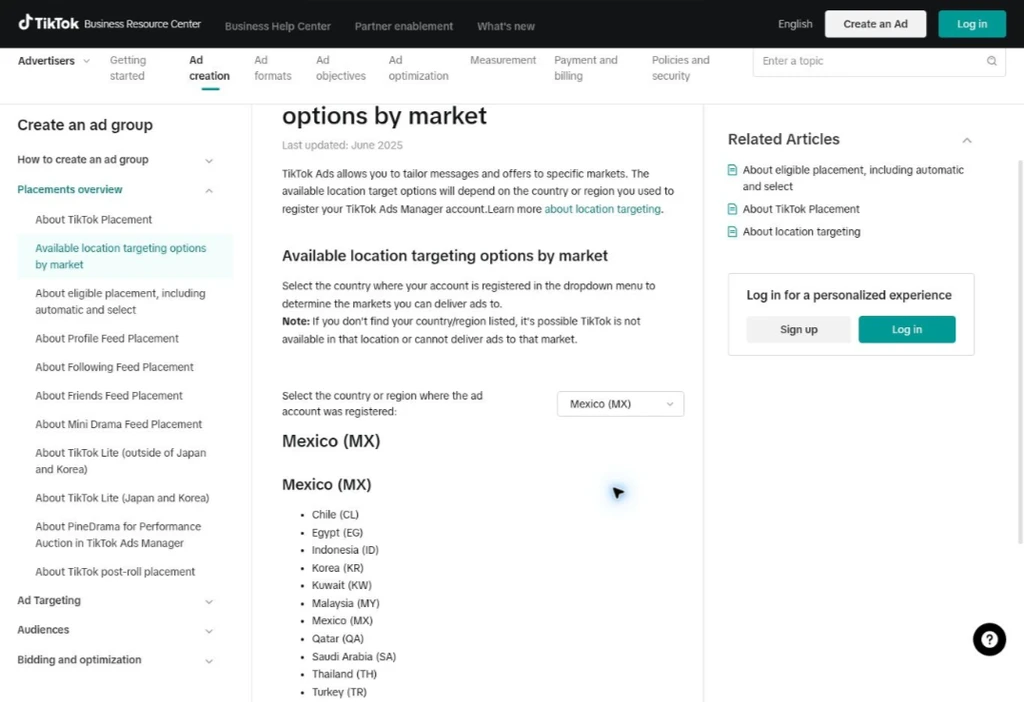1024x702 pixels.
Task: Click the page vertical scrollbar
Action: coord(1020,351)
